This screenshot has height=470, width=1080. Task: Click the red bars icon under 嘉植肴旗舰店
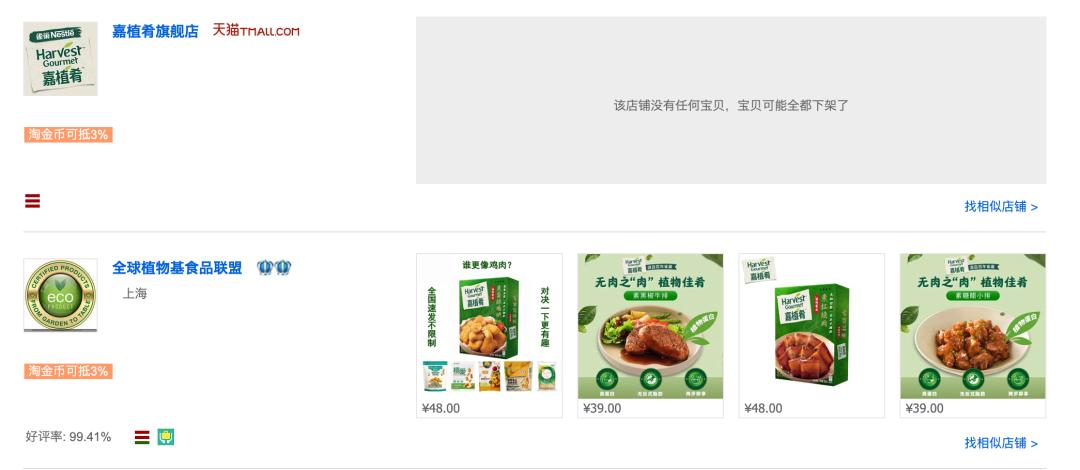coord(32,201)
